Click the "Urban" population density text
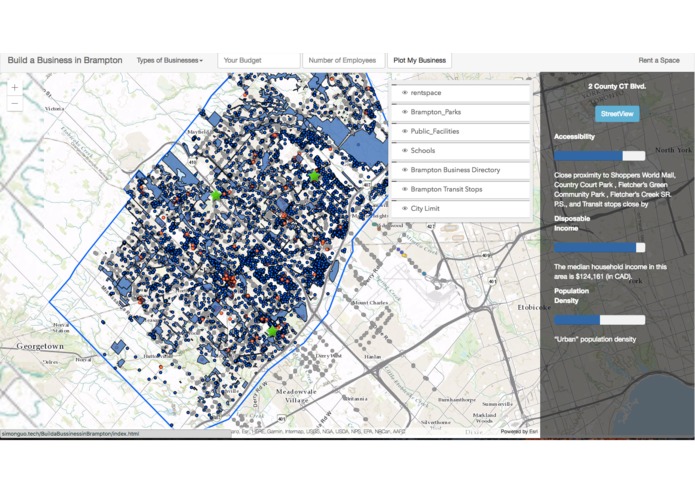 click(x=595, y=339)
